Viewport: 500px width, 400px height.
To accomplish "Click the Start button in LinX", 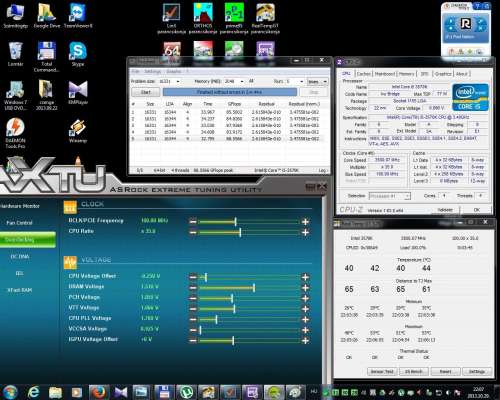I will [146, 92].
